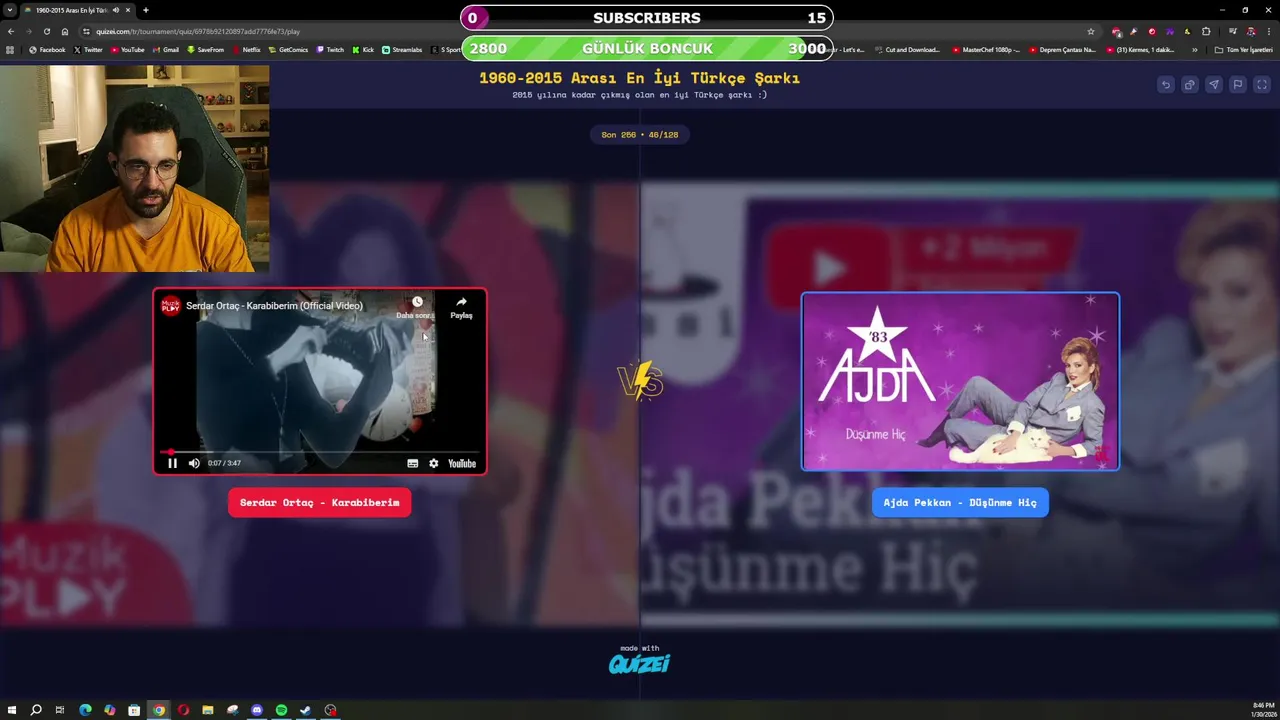Image resolution: width=1280 pixels, height=720 pixels.
Task: Open the Deprem Çantası bookmark
Action: coord(1063,49)
